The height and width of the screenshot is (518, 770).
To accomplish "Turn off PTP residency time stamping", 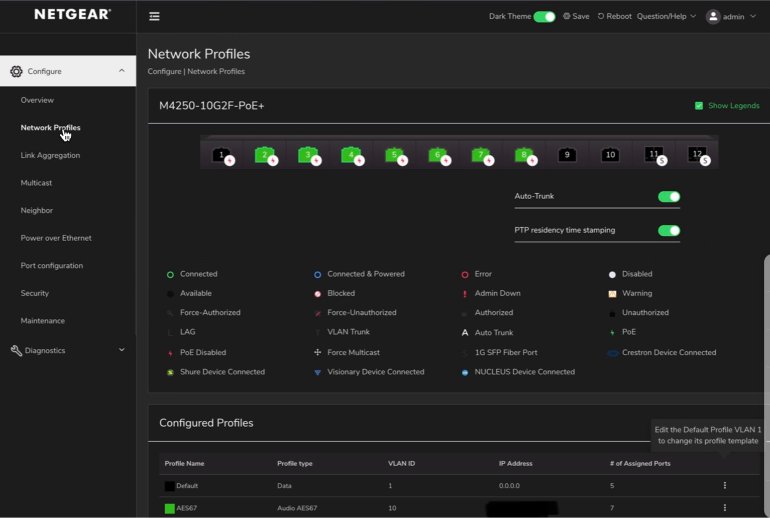I will click(x=668, y=231).
